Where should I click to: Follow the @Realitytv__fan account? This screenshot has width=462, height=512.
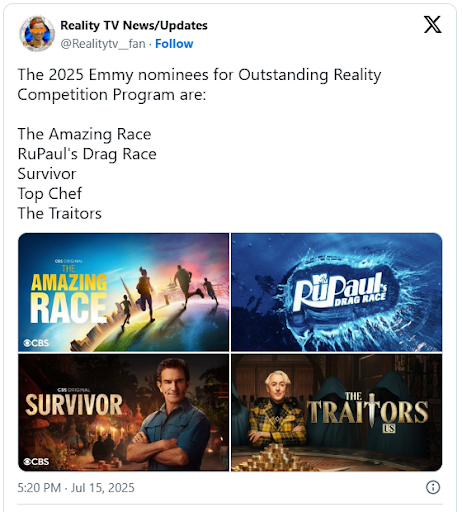click(x=174, y=44)
